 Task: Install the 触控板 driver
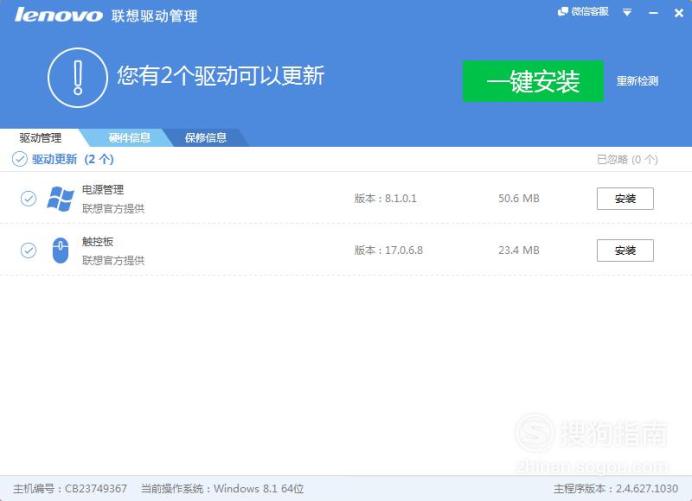pos(625,250)
